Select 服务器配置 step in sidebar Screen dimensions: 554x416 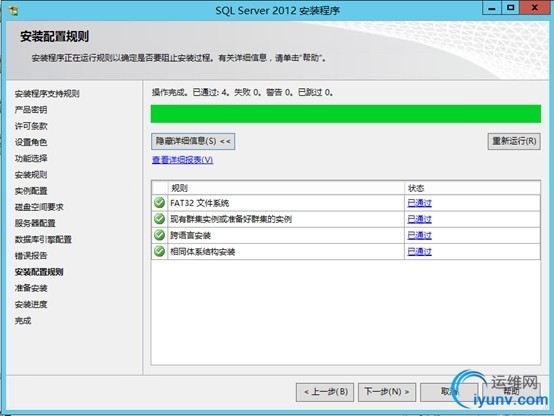[35, 223]
